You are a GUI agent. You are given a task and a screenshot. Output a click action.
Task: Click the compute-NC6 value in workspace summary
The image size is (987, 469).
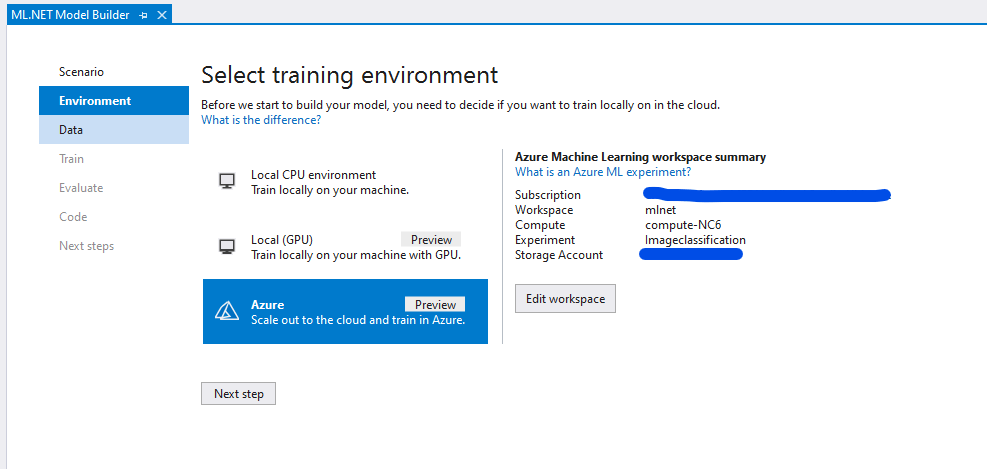(x=683, y=225)
